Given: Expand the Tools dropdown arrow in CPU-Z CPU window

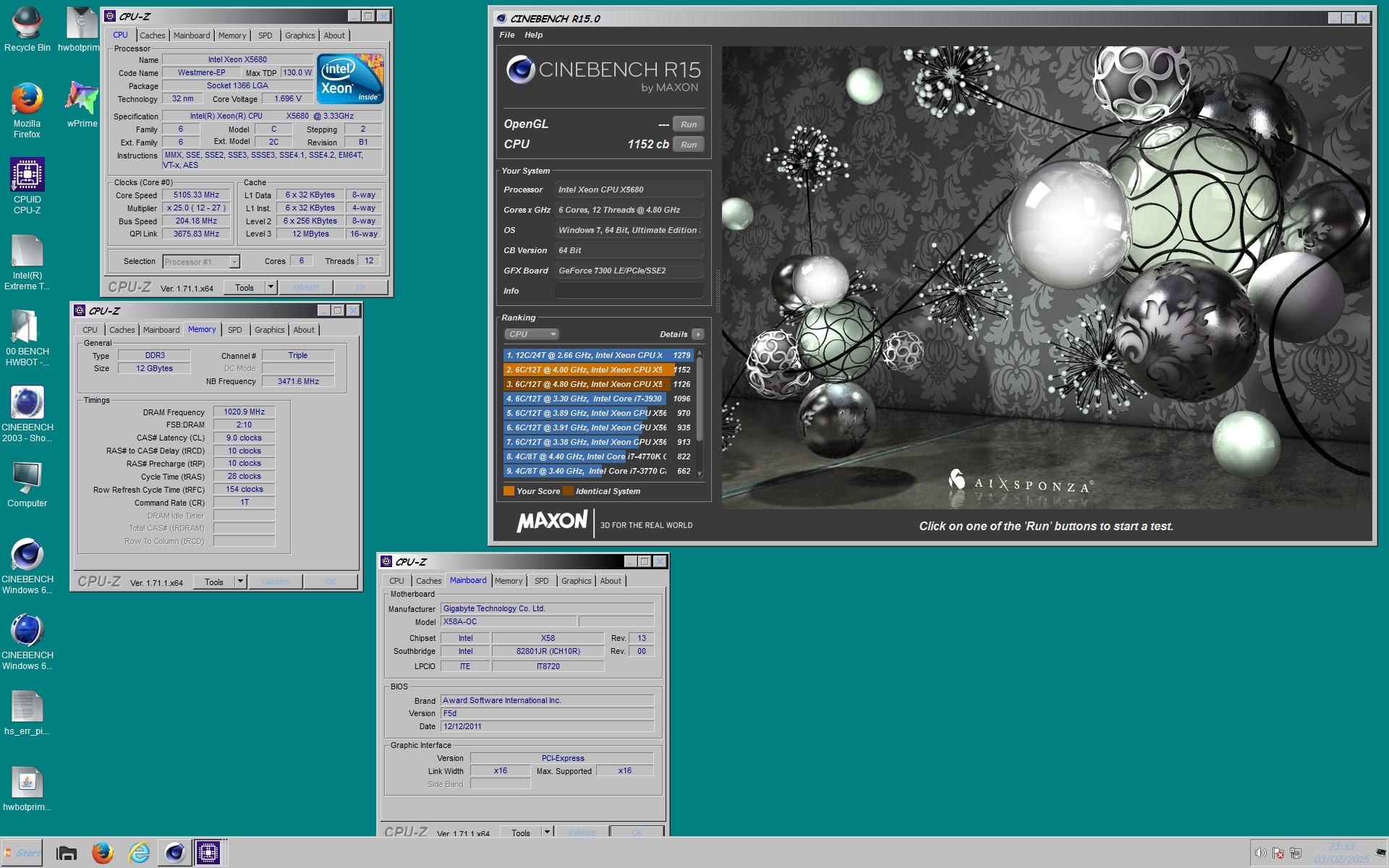Looking at the screenshot, I should tap(271, 287).
